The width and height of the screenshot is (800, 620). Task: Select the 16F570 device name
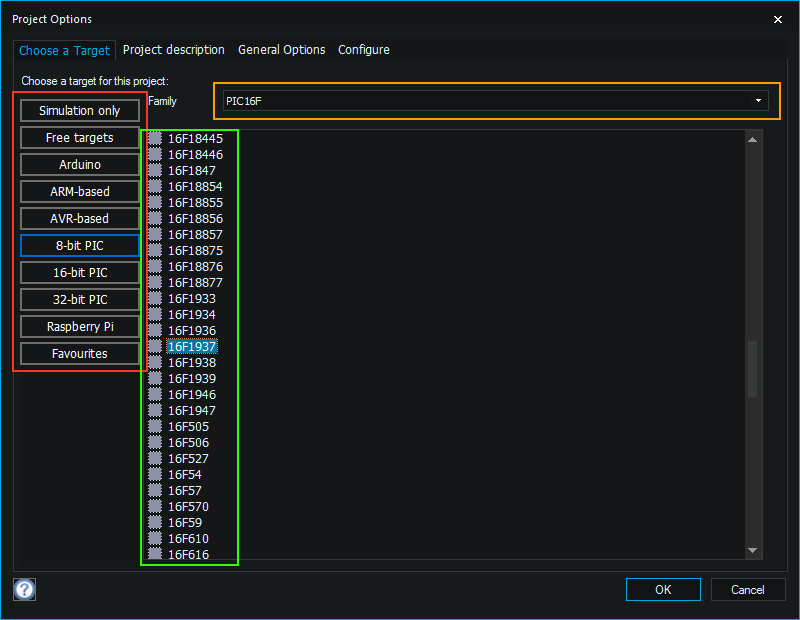coord(188,506)
